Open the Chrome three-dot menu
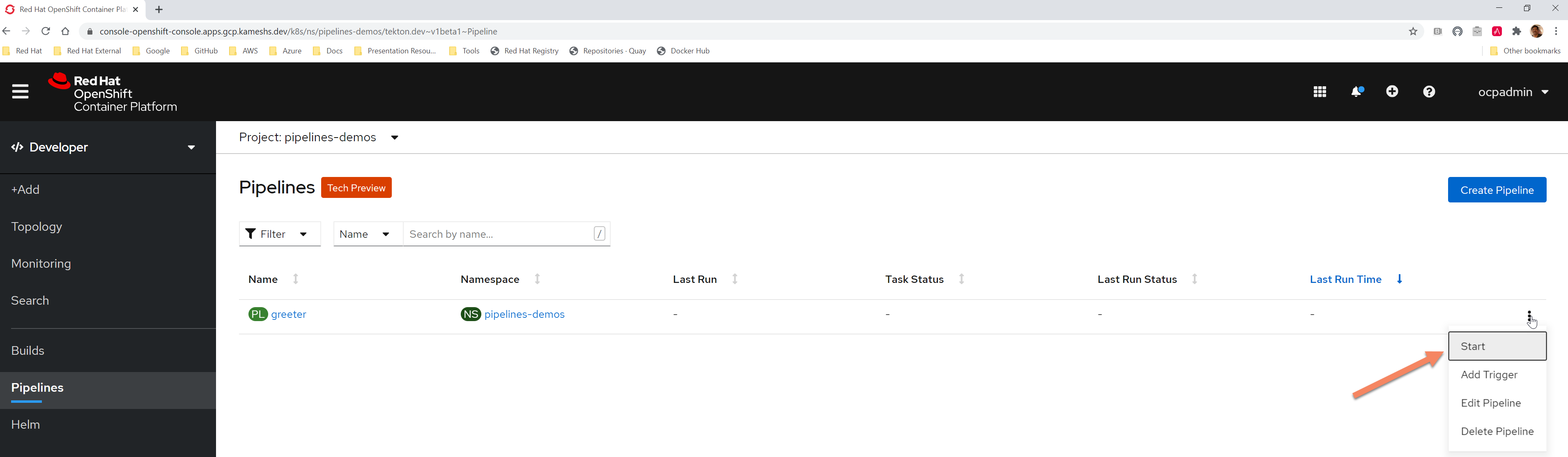1568x457 pixels. [1556, 32]
